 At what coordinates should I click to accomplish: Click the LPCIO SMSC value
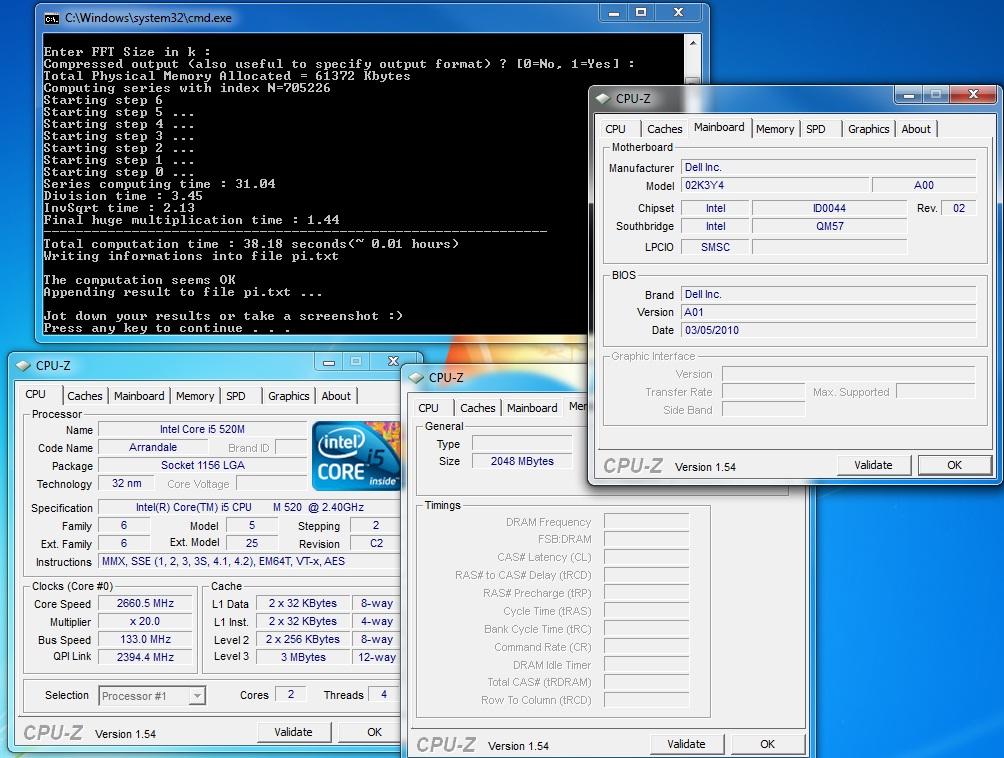click(715, 247)
